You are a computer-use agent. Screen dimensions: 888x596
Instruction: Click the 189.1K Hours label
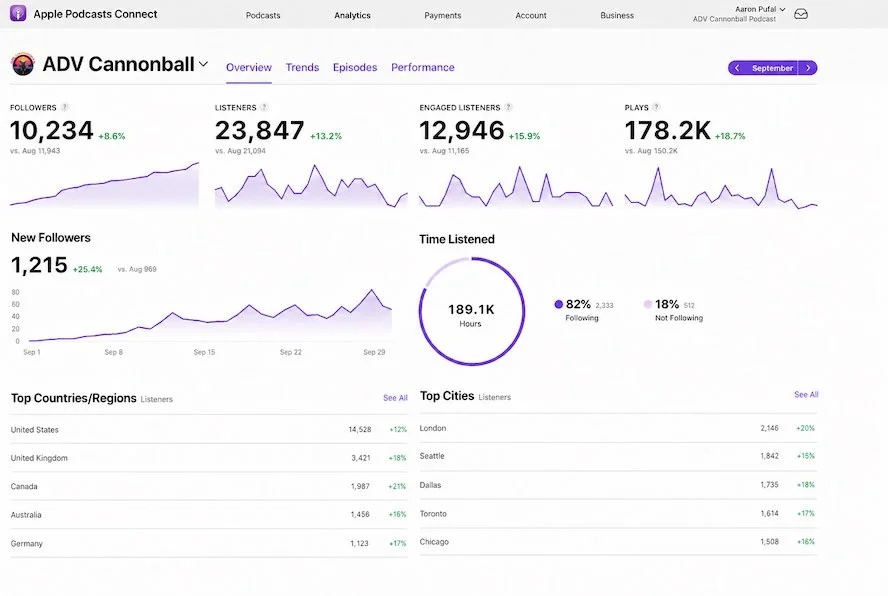point(471,315)
